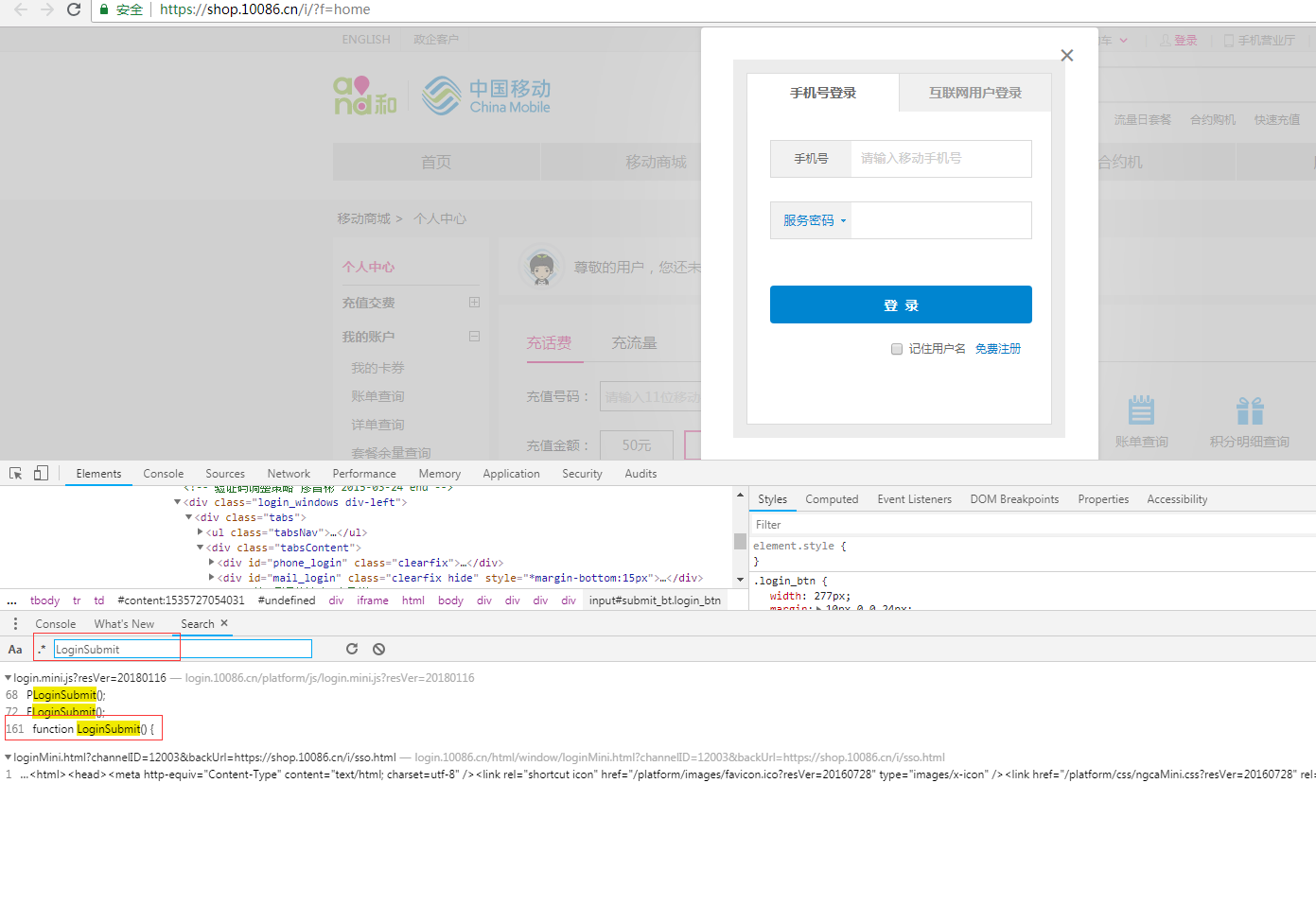Expand the phone_login div node
This screenshot has width=1316, height=905.
(211, 563)
